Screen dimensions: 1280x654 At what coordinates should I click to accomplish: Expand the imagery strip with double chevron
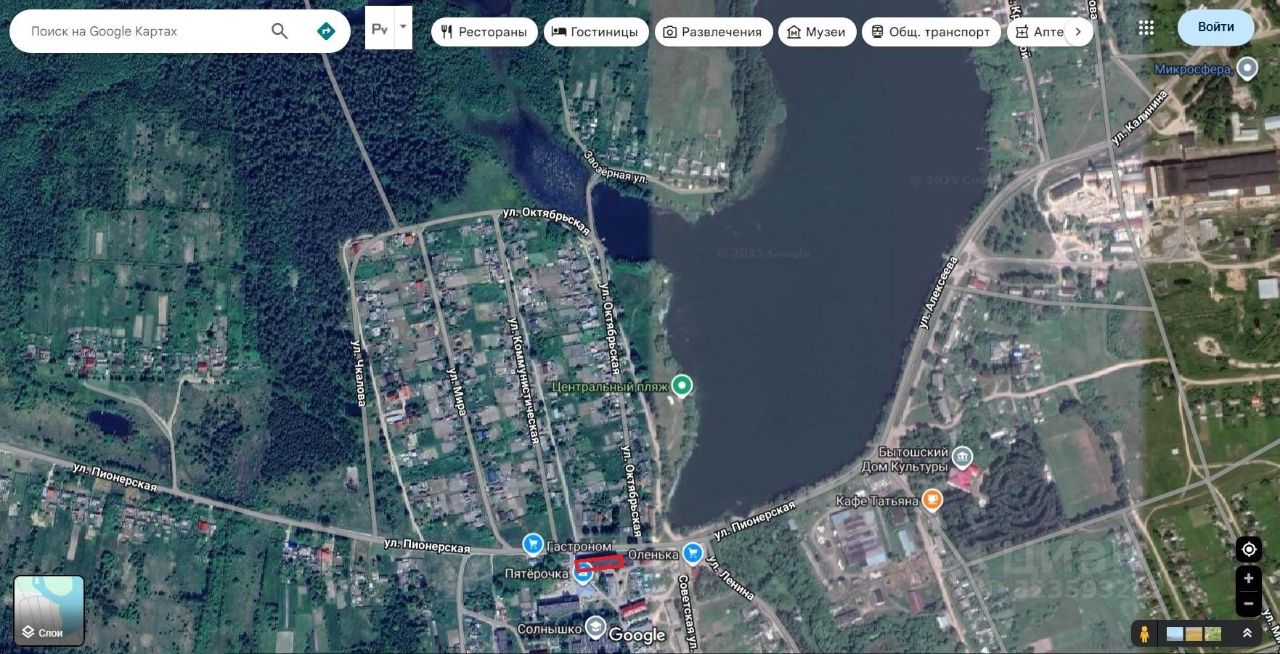click(x=1247, y=633)
